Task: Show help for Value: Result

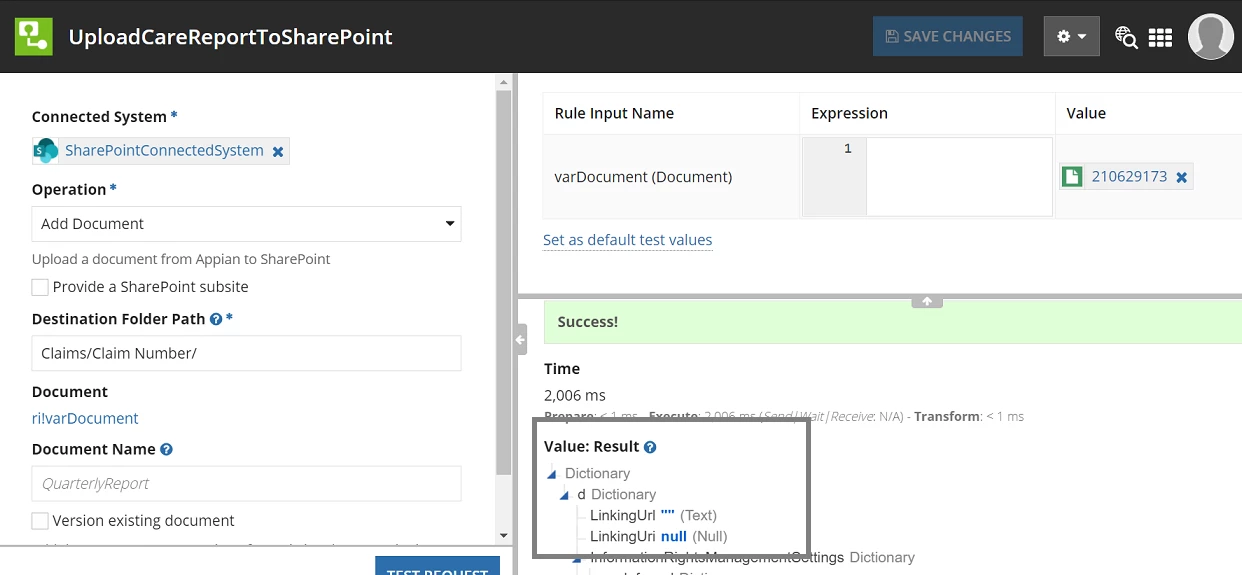Action: coord(650,447)
